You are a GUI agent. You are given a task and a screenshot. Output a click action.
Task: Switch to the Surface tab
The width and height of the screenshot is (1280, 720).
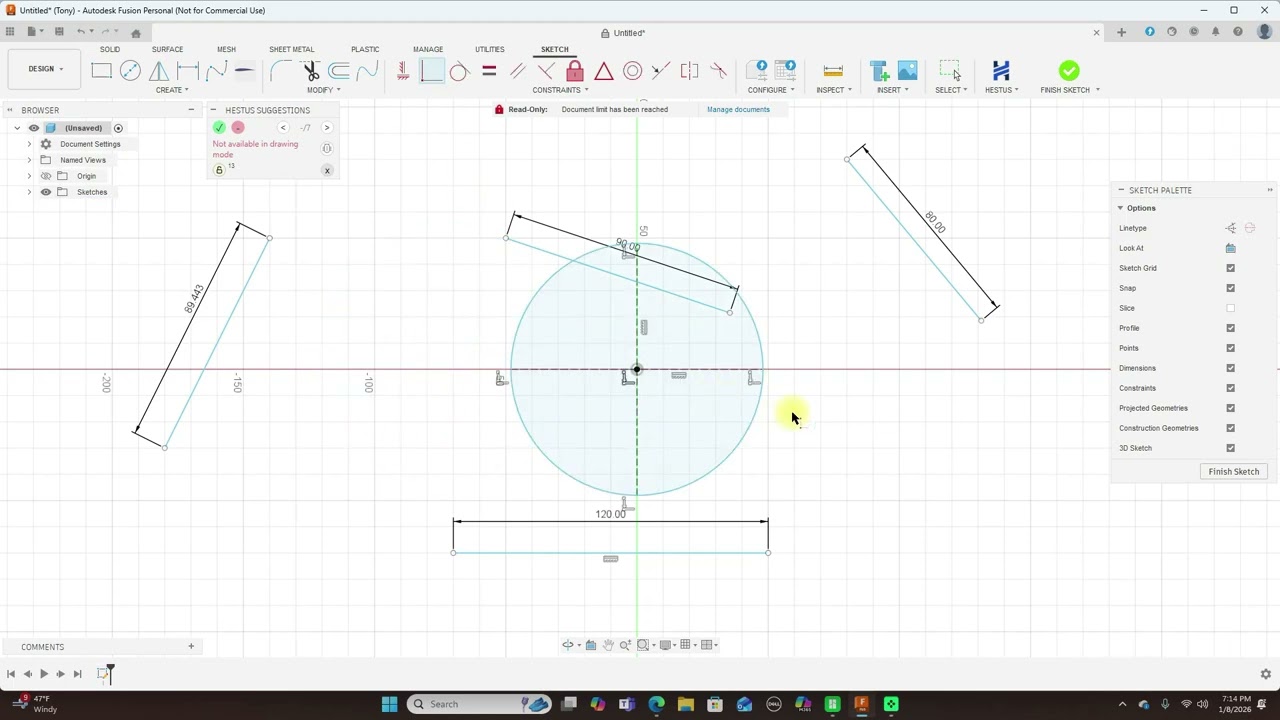click(167, 49)
